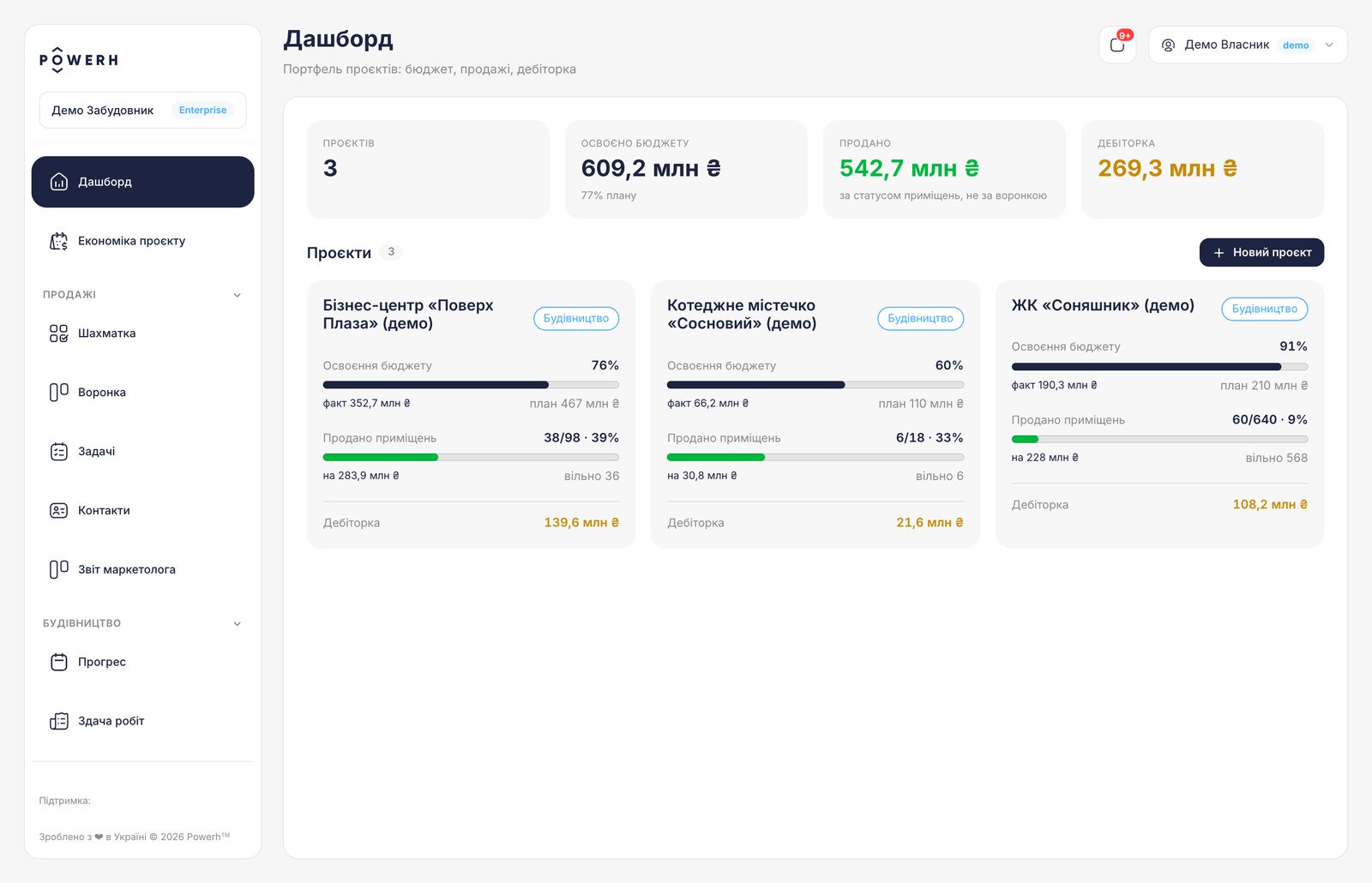
Task: Click Будівництво badge on Сосновий card
Action: coord(920,318)
